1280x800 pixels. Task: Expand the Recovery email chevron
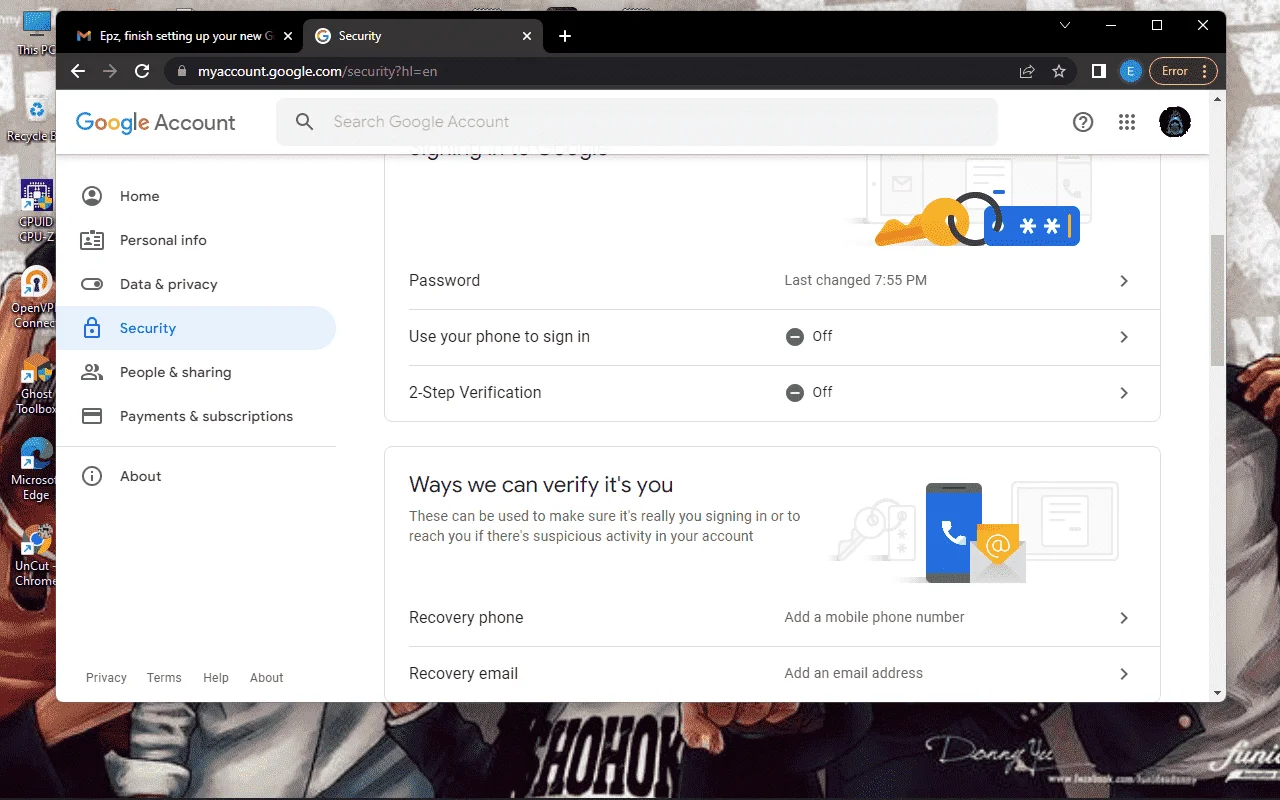[1124, 674]
